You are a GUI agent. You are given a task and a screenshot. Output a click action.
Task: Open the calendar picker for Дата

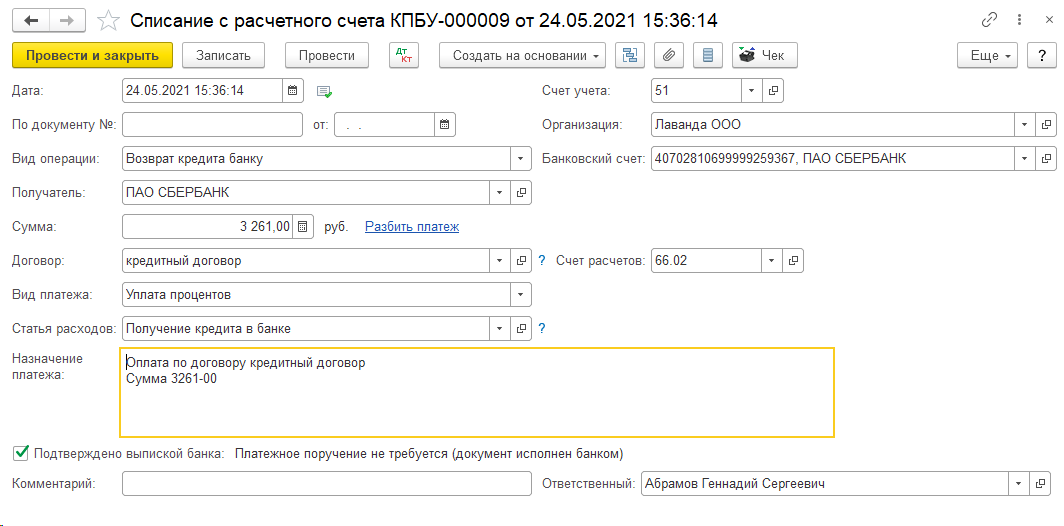tap(292, 90)
